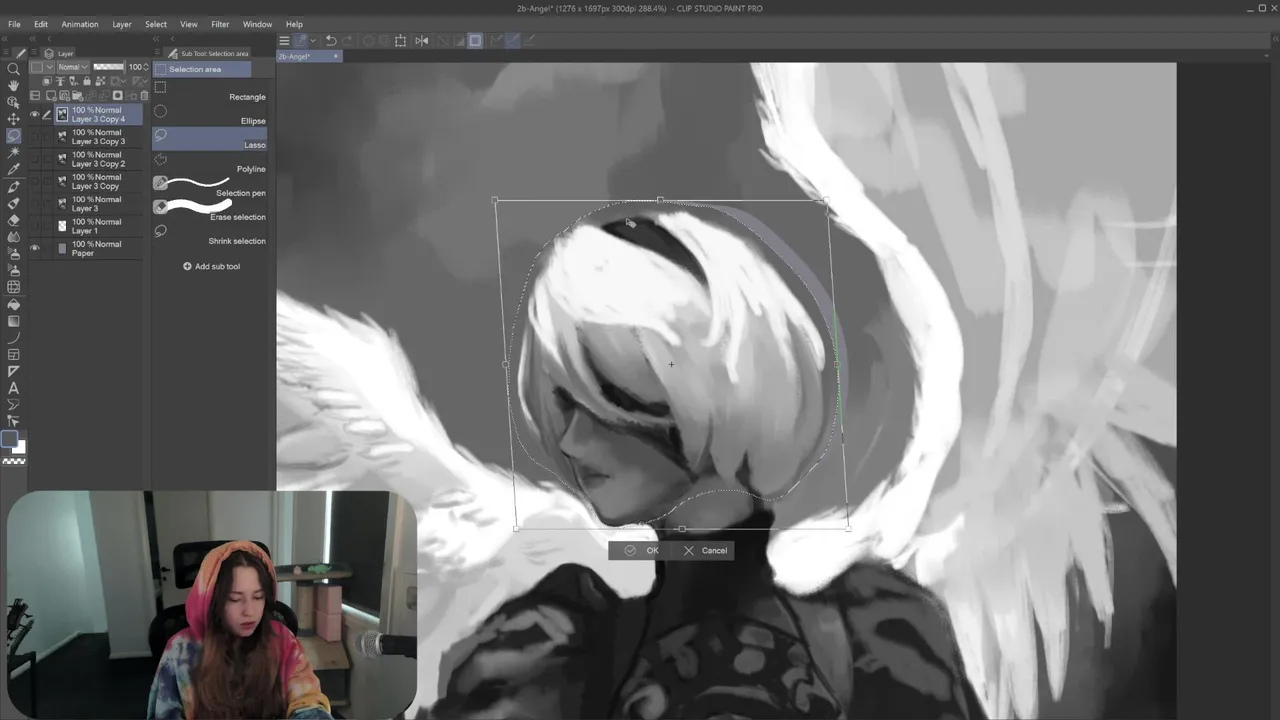
Task: Select the Figure curve tool
Action: pos(13,338)
